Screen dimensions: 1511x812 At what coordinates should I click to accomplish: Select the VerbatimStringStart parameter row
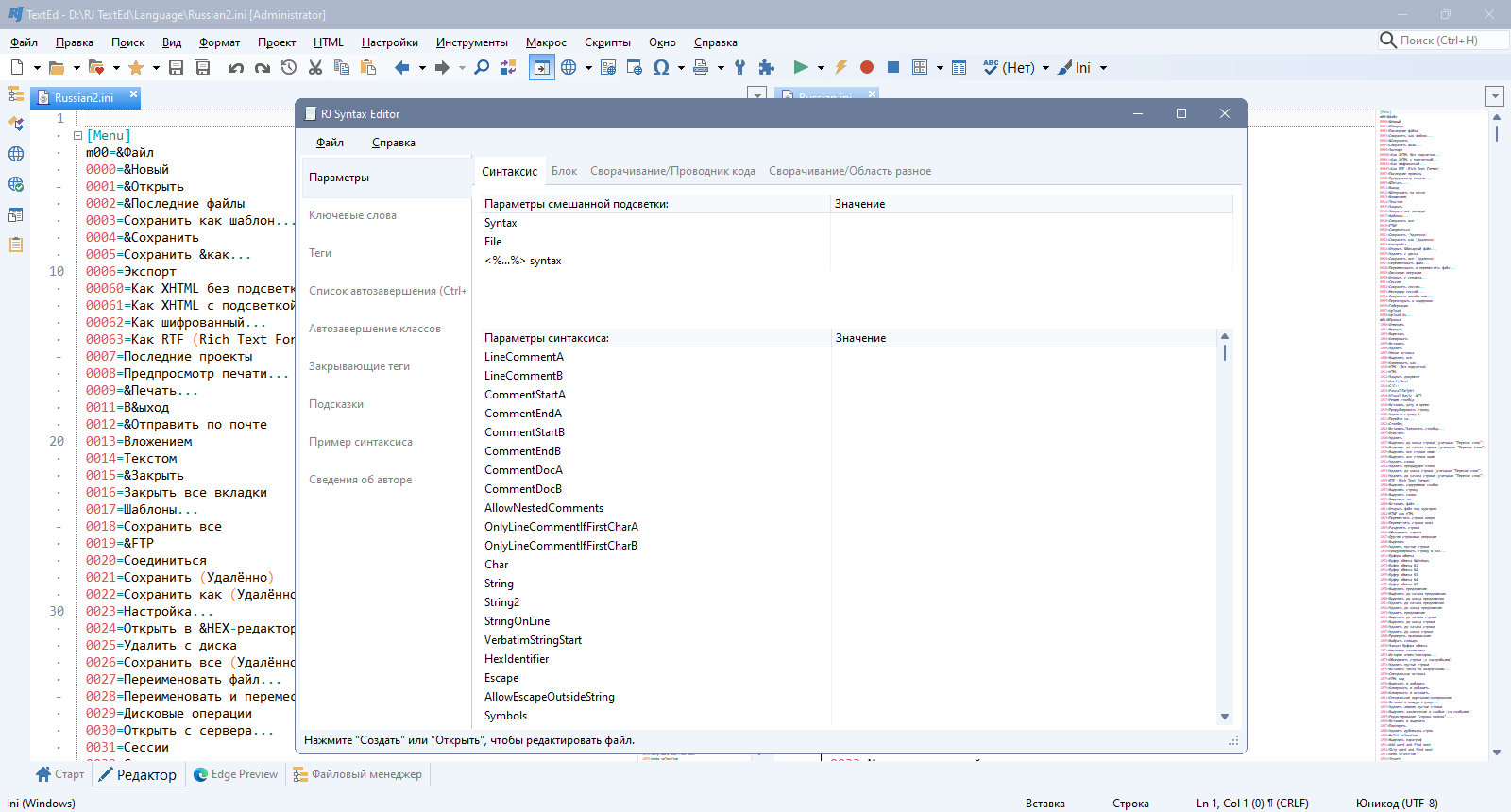click(x=850, y=640)
